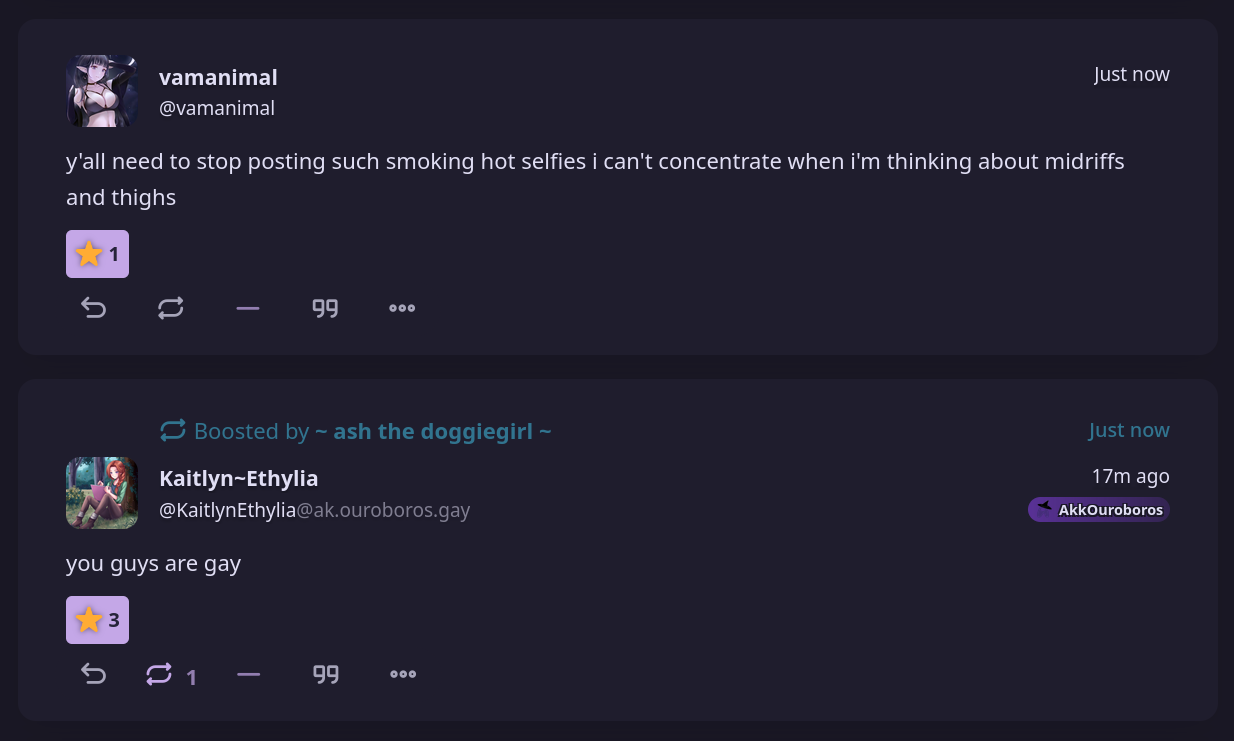This screenshot has height=741, width=1234.
Task: Open more options on vamanimal's post
Action: [402, 308]
